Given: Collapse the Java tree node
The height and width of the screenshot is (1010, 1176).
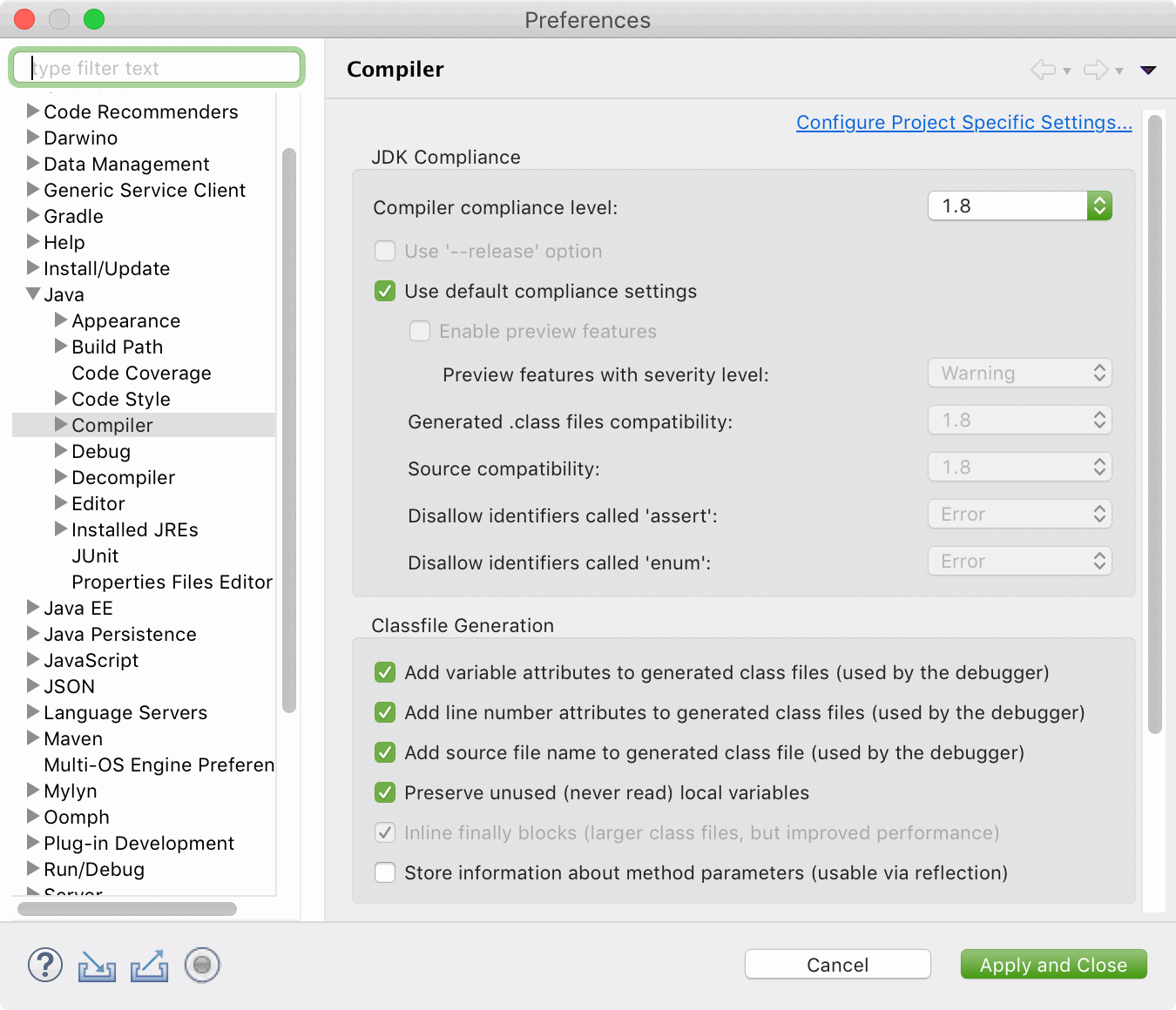Looking at the screenshot, I should 33,294.
